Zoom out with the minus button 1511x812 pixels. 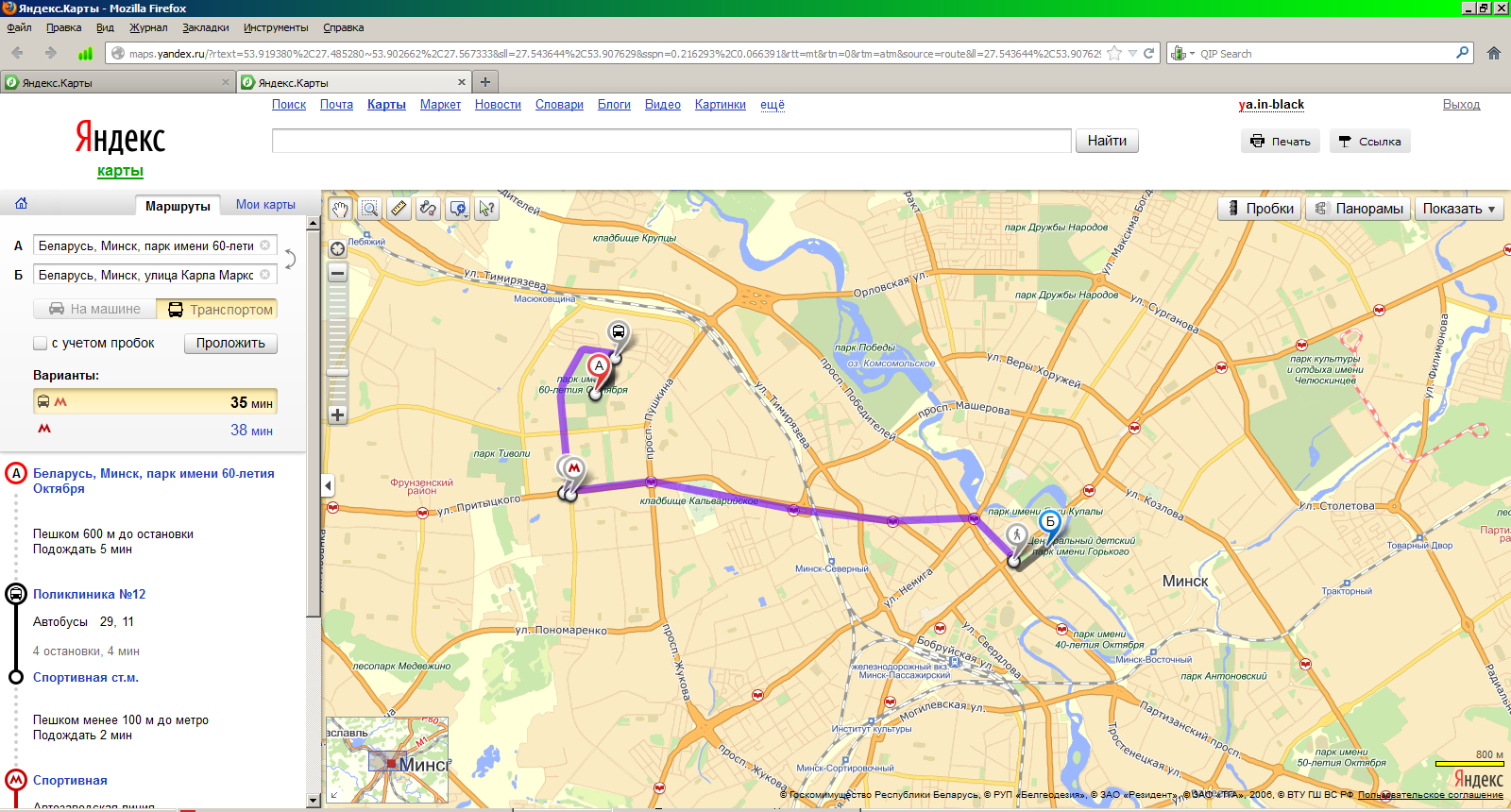pyautogui.click(x=337, y=273)
